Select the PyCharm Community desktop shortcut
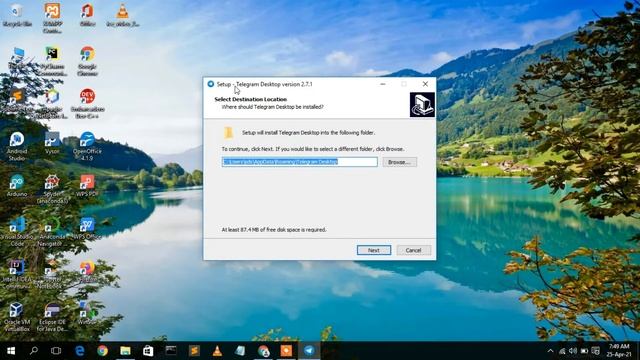Screen dimensions: 640x360 click(52, 61)
